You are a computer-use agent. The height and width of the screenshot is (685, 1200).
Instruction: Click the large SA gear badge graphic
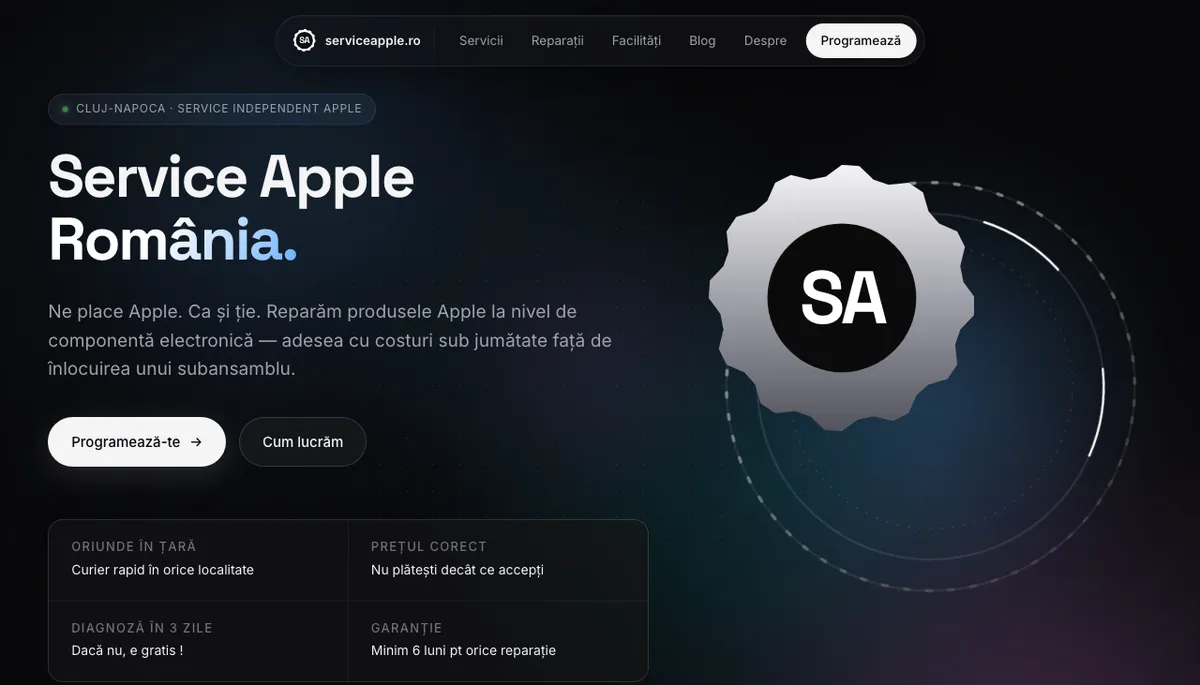coord(841,297)
